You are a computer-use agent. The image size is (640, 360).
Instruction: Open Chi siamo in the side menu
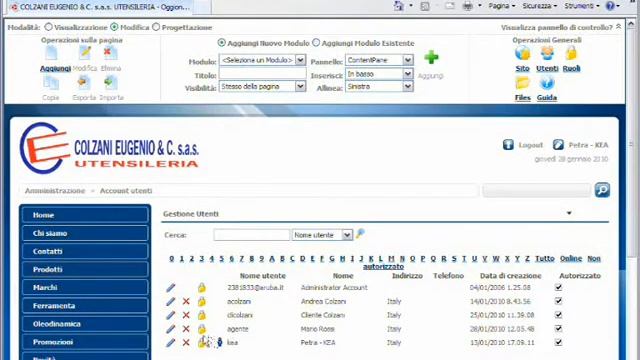coord(85,233)
